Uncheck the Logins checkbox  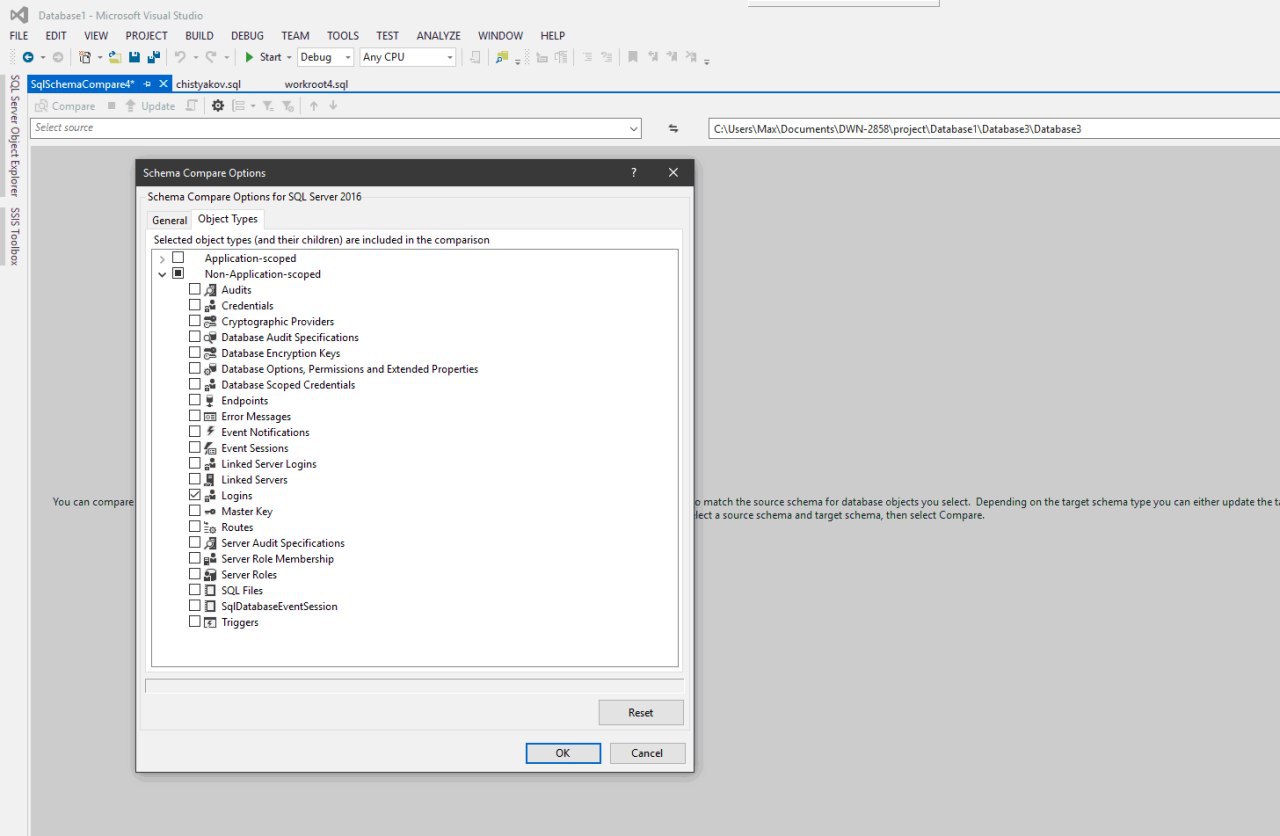click(195, 496)
